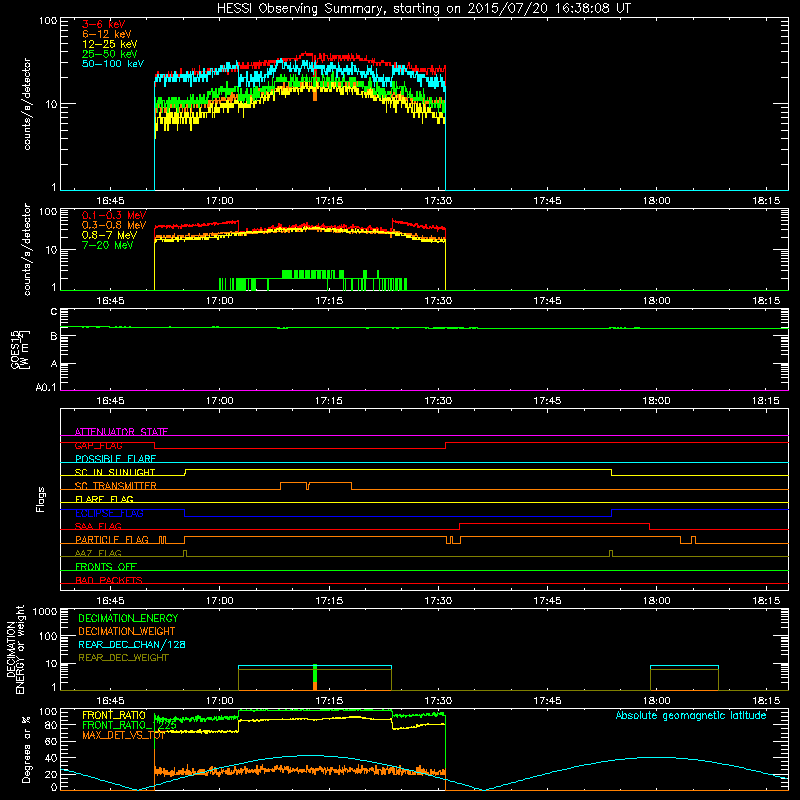Click the Absolute geomagnetic latitude label
Screen dimensions: 800x800
pyautogui.click(x=691, y=716)
